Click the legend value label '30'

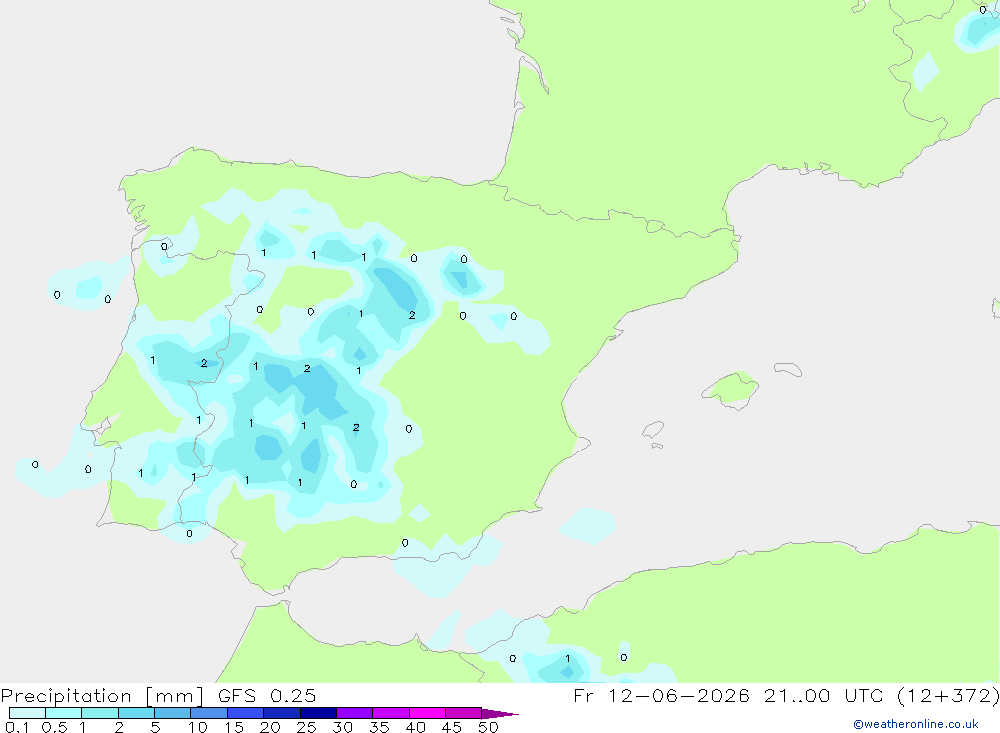[x=342, y=727]
